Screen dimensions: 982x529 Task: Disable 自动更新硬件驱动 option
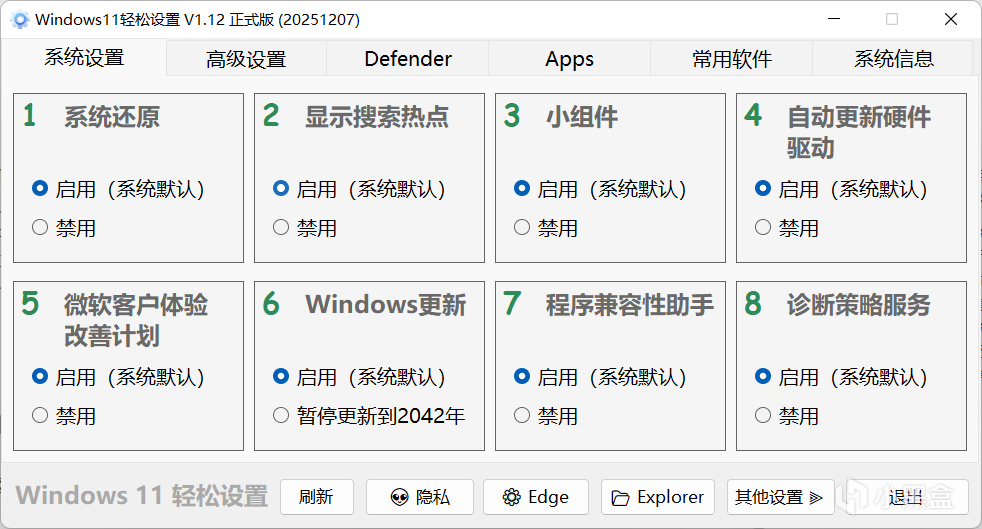(x=763, y=228)
